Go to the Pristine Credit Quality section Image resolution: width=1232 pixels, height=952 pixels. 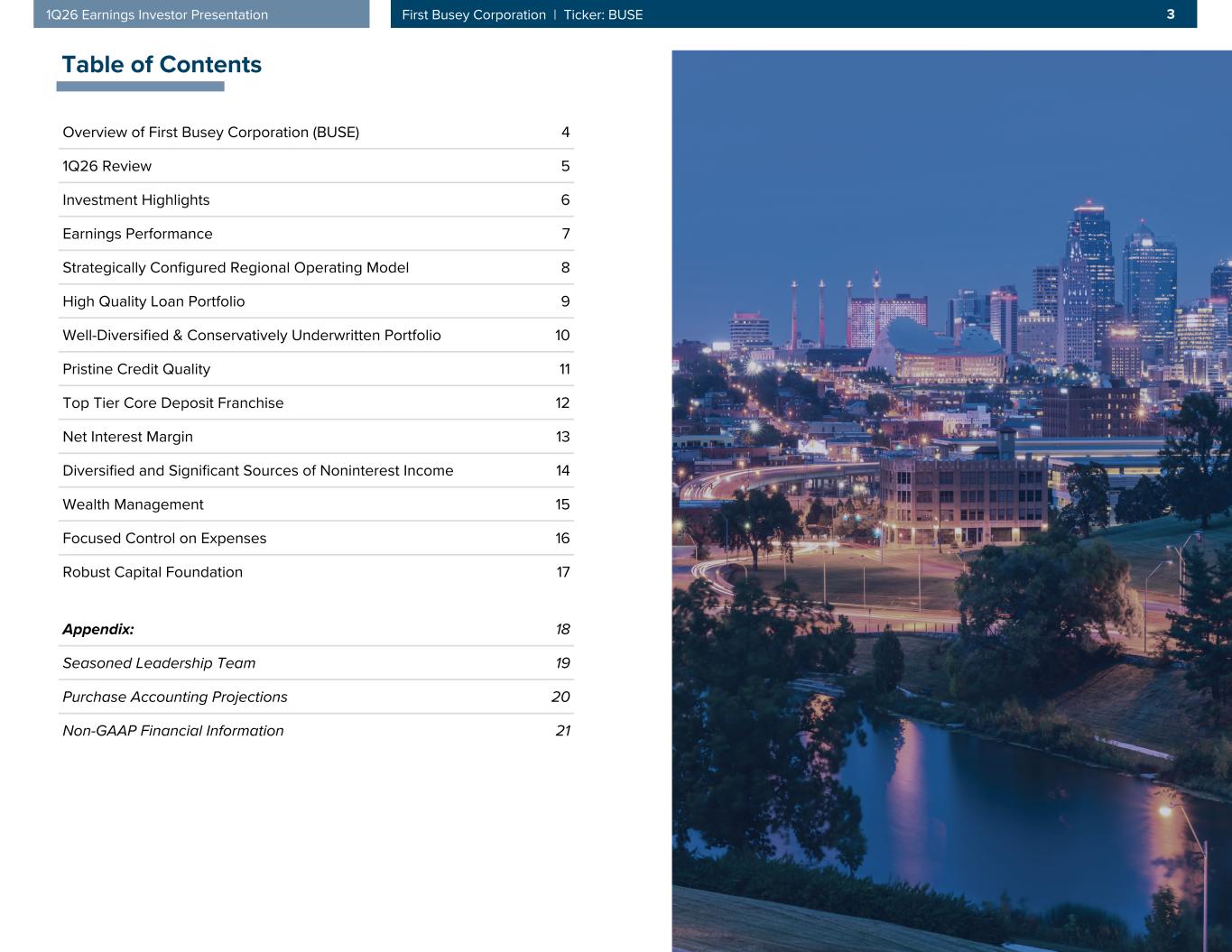coord(136,369)
